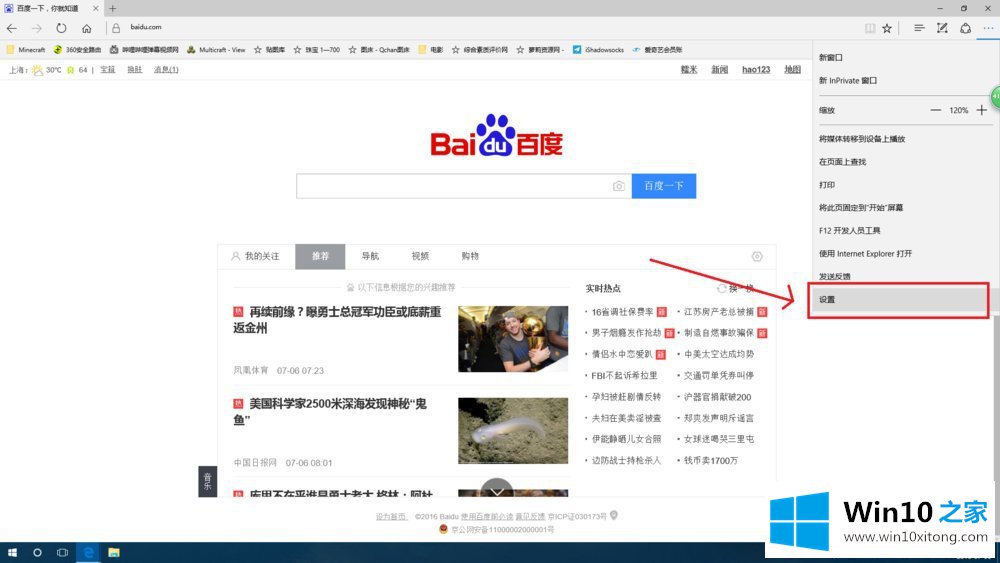Open Task View on the taskbar
Screen dimensions: 1000x563
point(62,553)
